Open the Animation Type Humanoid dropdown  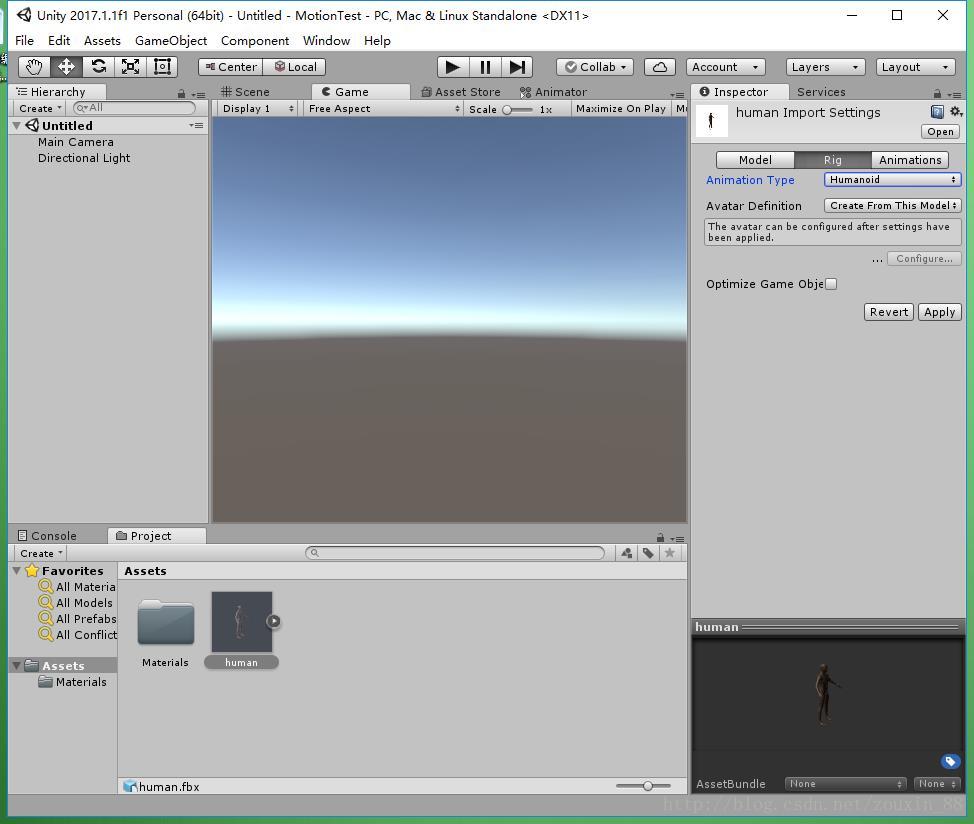893,179
